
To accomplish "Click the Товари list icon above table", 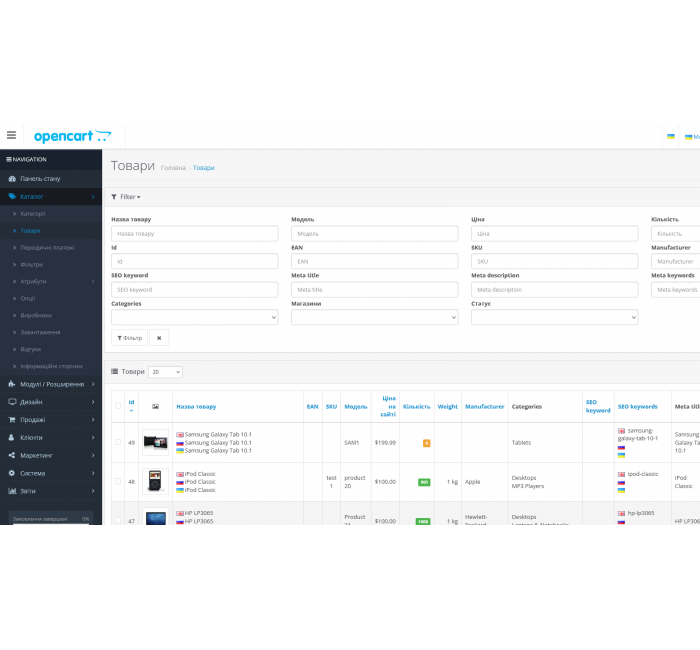I will click(114, 371).
